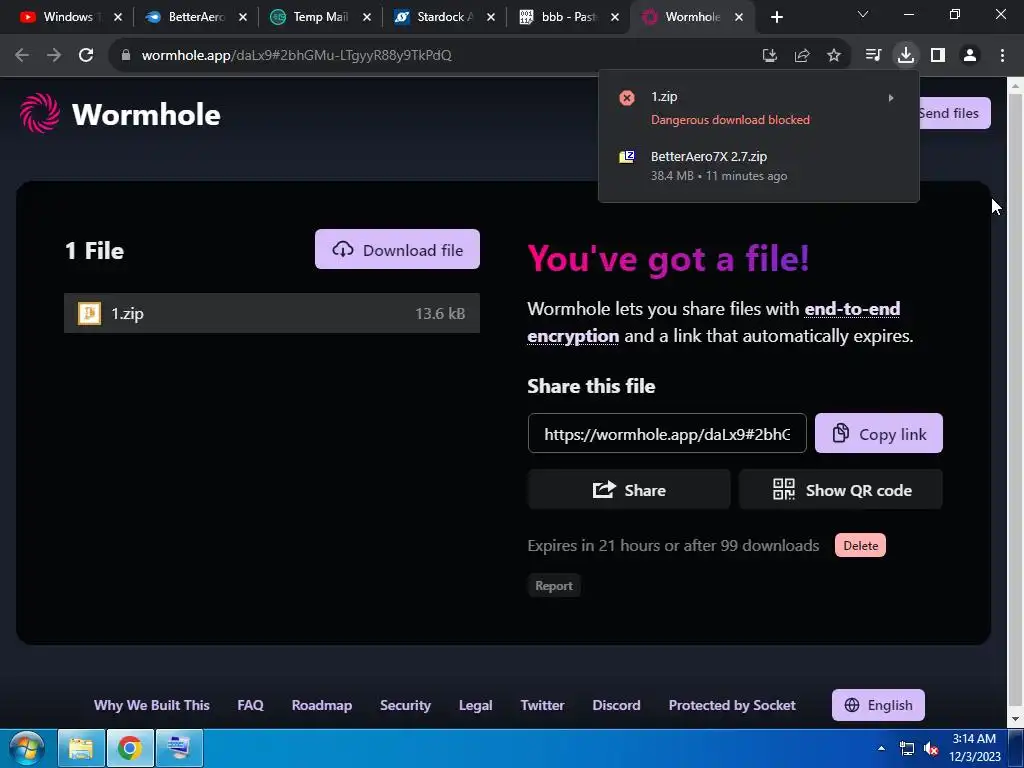Switch to the Temp Mail tab
Screen dimensions: 1024x768
pyautogui.click(x=319, y=17)
